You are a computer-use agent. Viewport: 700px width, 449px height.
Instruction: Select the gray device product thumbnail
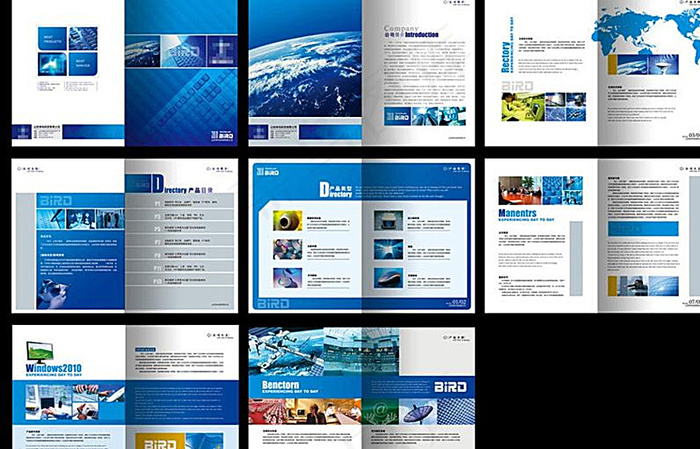[388, 221]
